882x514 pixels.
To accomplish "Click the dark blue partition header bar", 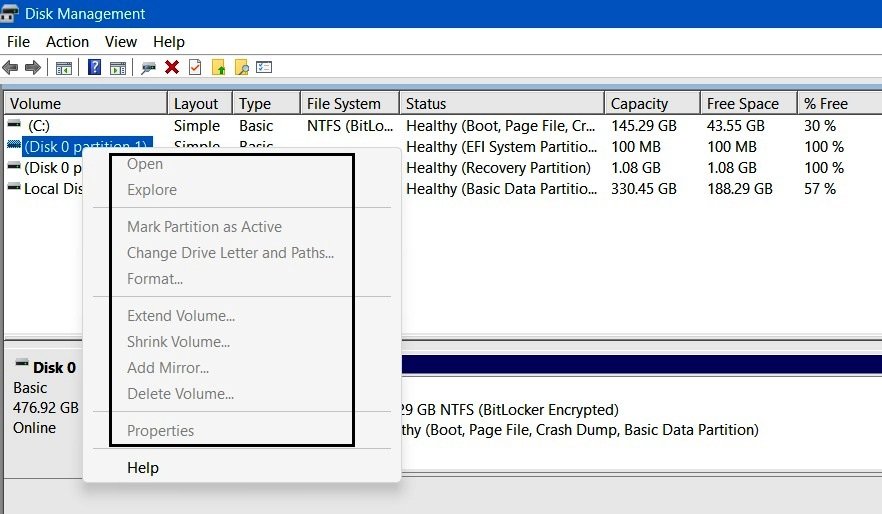I will tap(642, 364).
